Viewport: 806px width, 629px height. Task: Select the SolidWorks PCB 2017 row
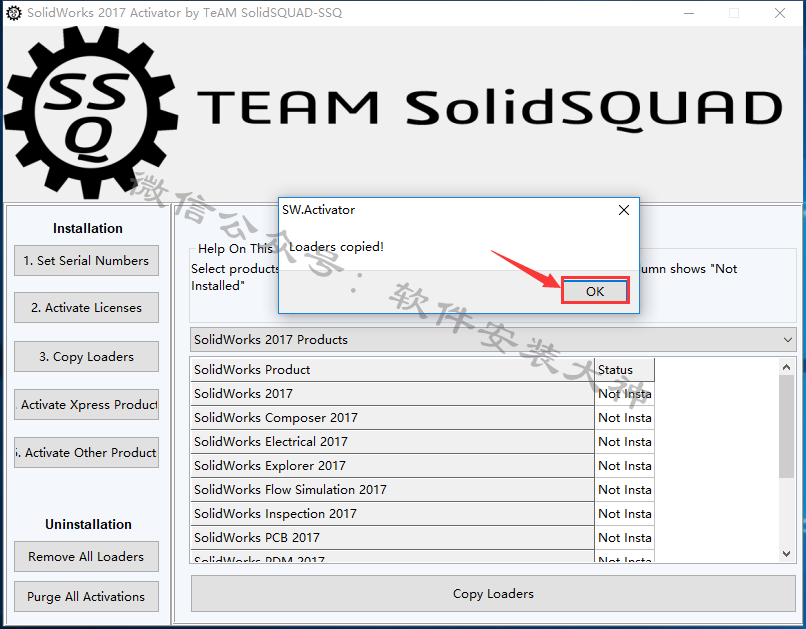(x=392, y=538)
